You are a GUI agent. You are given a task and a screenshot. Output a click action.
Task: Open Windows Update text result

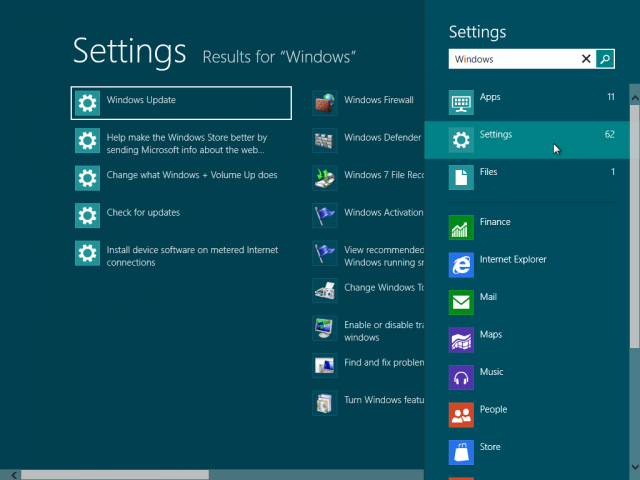click(x=141, y=100)
